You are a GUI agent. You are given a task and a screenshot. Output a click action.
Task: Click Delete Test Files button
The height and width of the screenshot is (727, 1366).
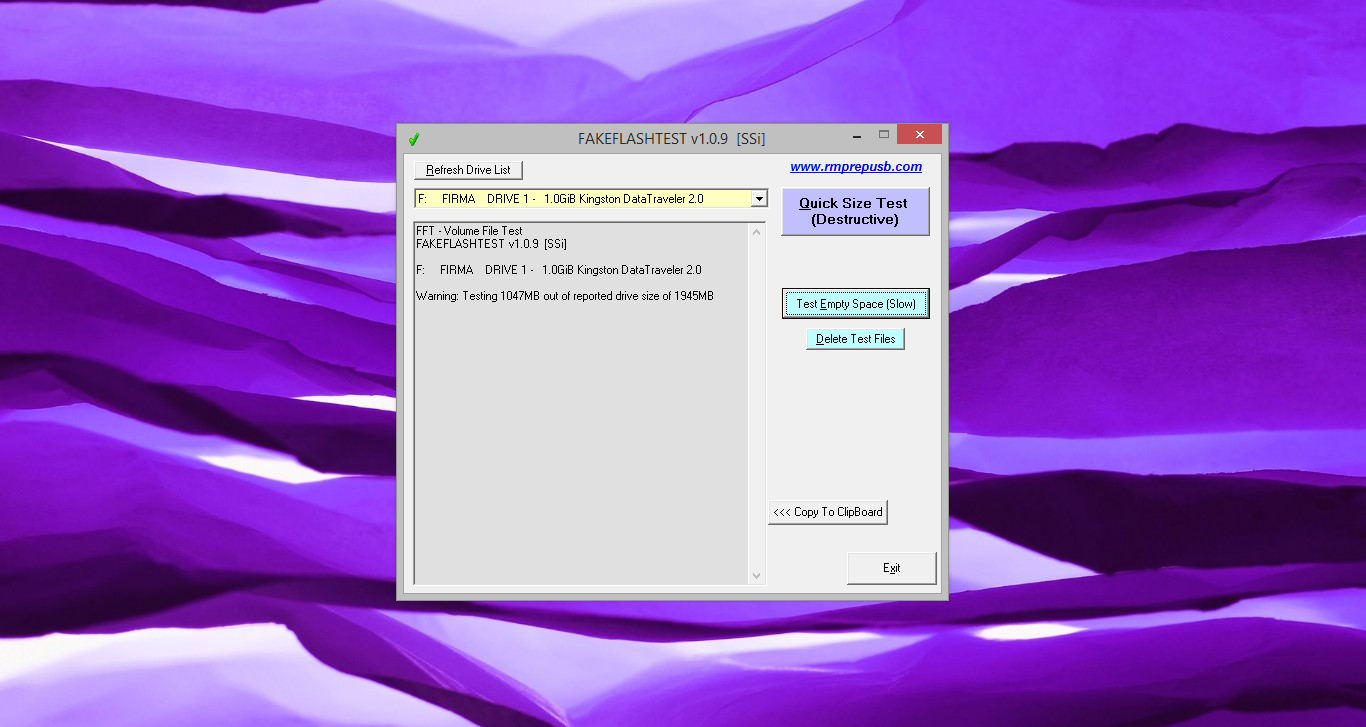(855, 339)
